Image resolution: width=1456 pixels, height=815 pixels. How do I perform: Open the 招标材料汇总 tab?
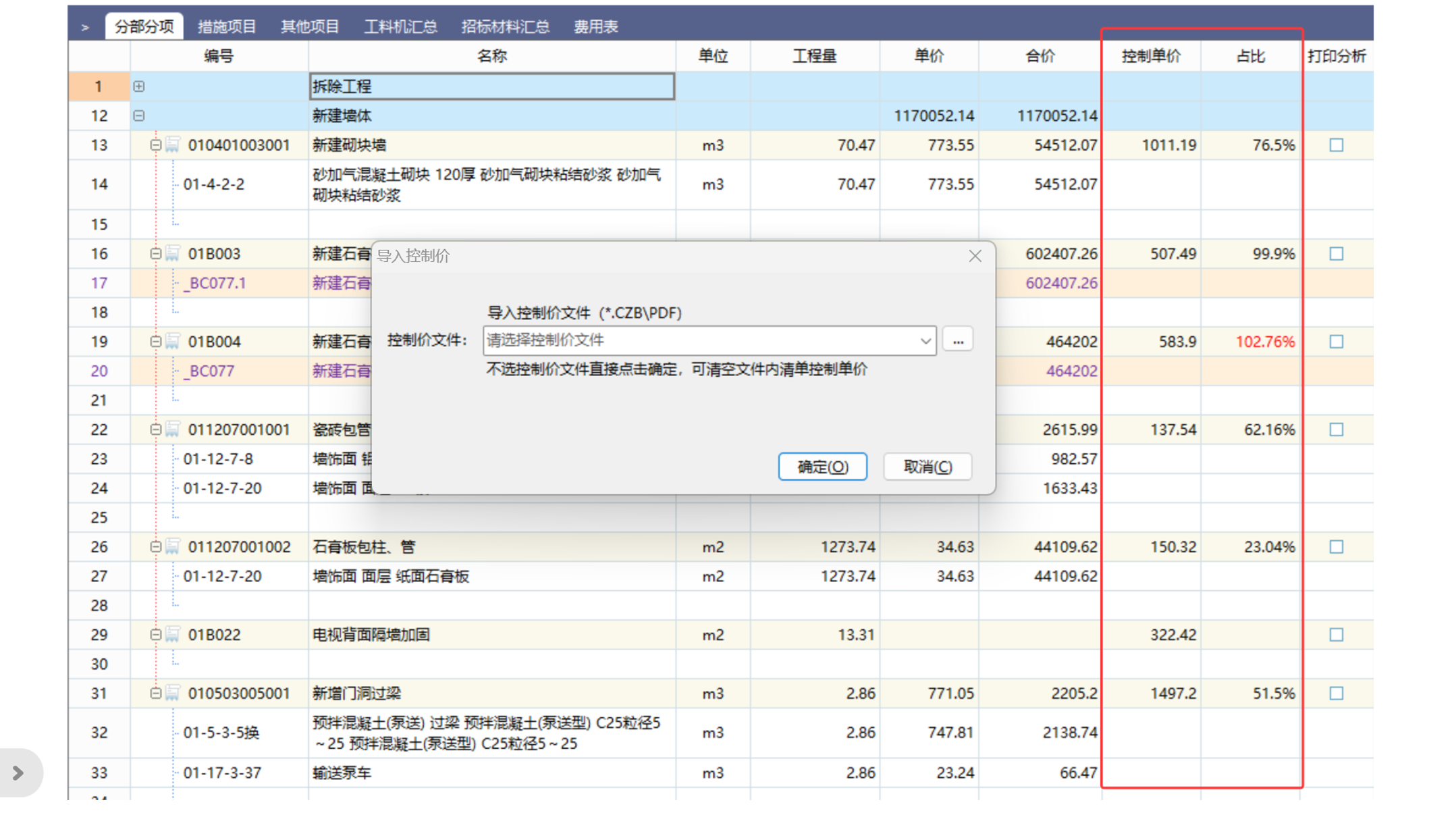coord(505,26)
